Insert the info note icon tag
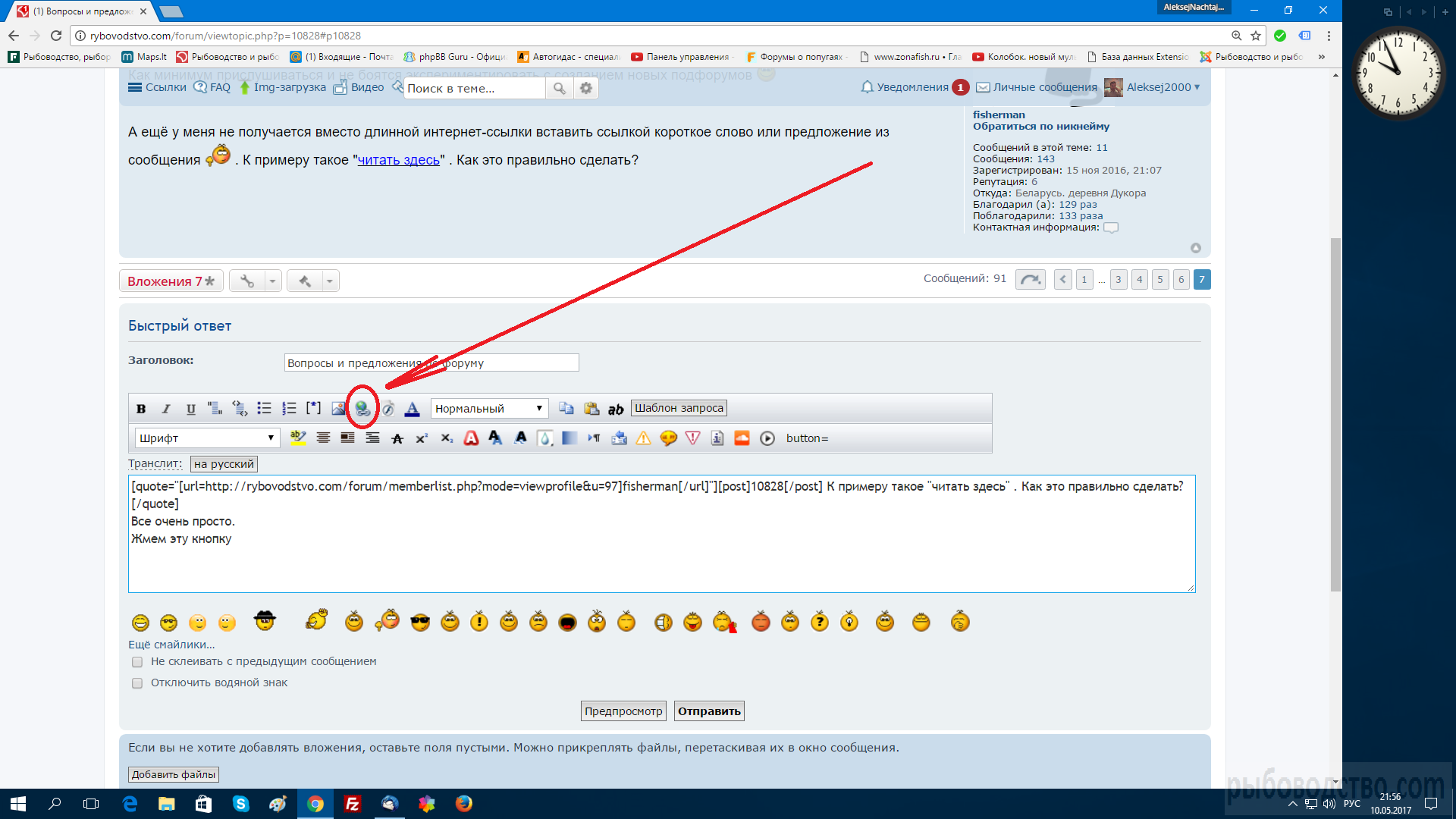 click(x=717, y=438)
